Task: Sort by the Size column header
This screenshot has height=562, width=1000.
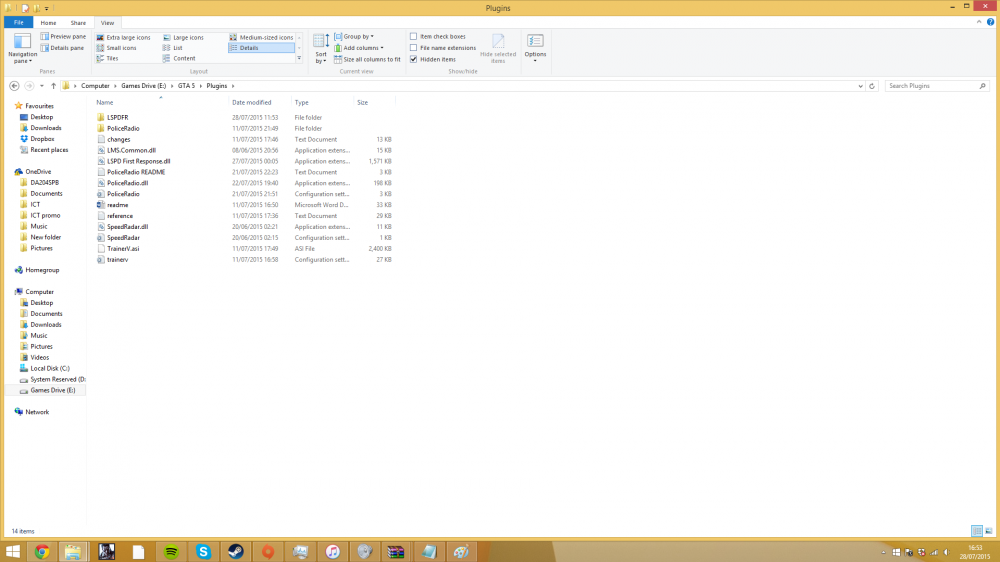Action: [x=362, y=102]
